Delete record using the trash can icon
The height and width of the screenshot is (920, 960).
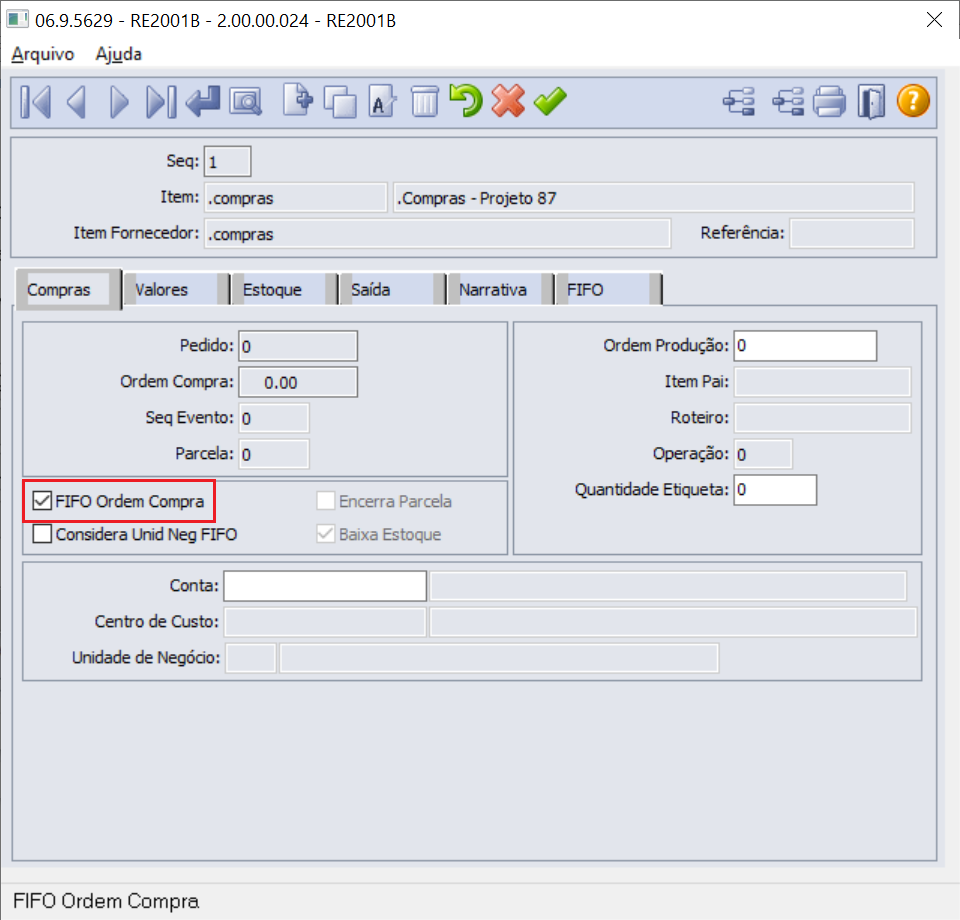coord(424,102)
